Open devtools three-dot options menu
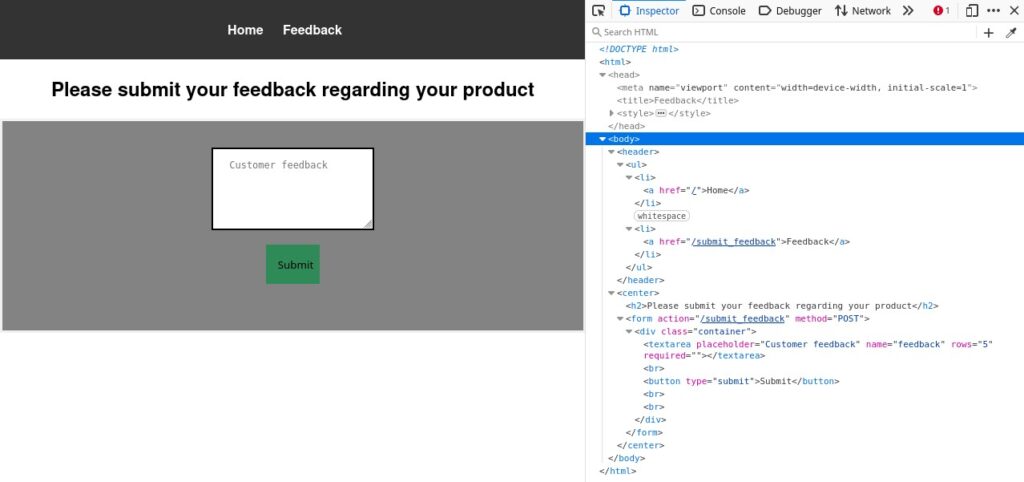The height and width of the screenshot is (482, 1024). coord(993,10)
